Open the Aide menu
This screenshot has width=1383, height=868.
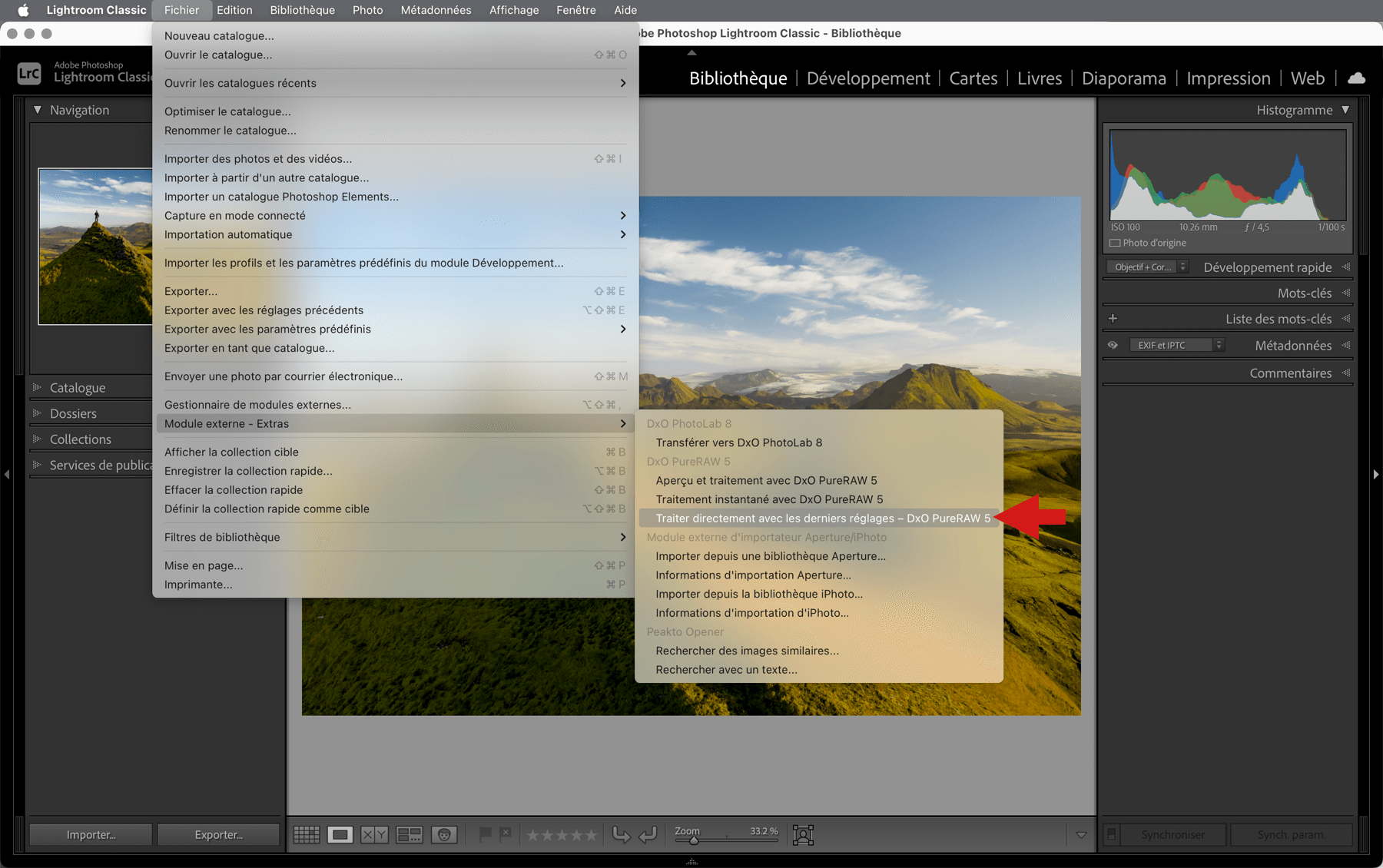(625, 10)
